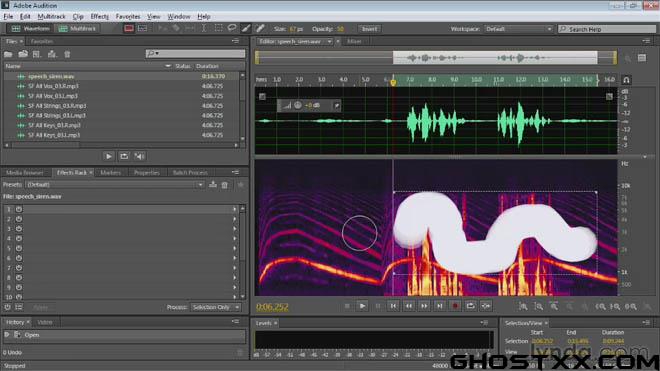Show the spectral frequency display
The image size is (660, 371).
(x=129, y=29)
